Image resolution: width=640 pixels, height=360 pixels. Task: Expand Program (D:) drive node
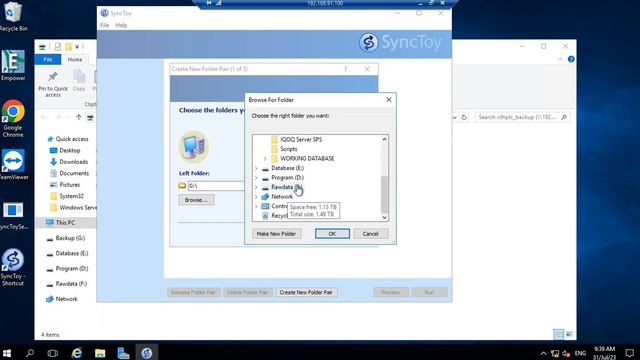tap(256, 178)
